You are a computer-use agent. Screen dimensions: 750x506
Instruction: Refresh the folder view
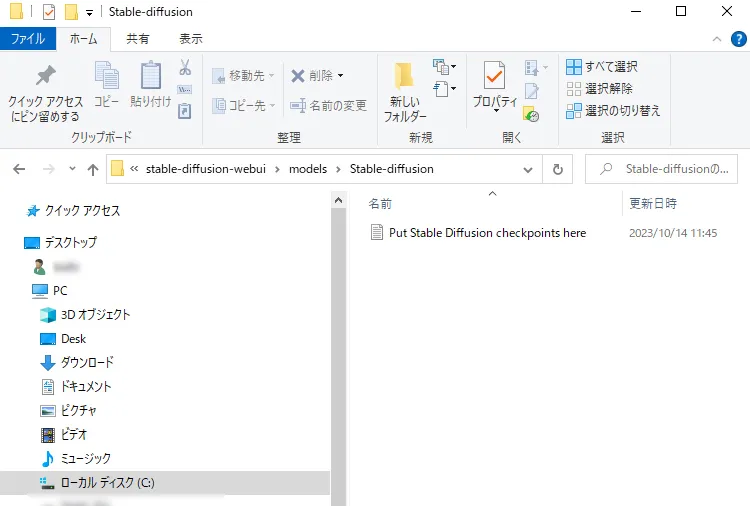558,169
